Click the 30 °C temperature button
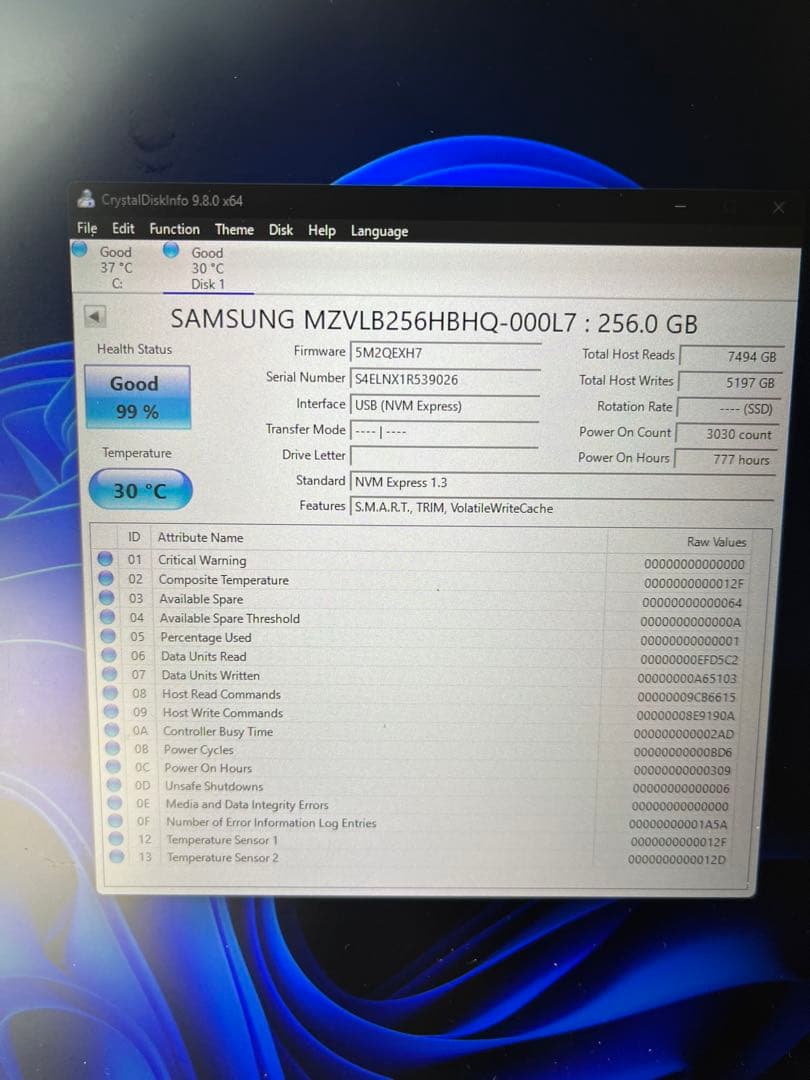 140,490
